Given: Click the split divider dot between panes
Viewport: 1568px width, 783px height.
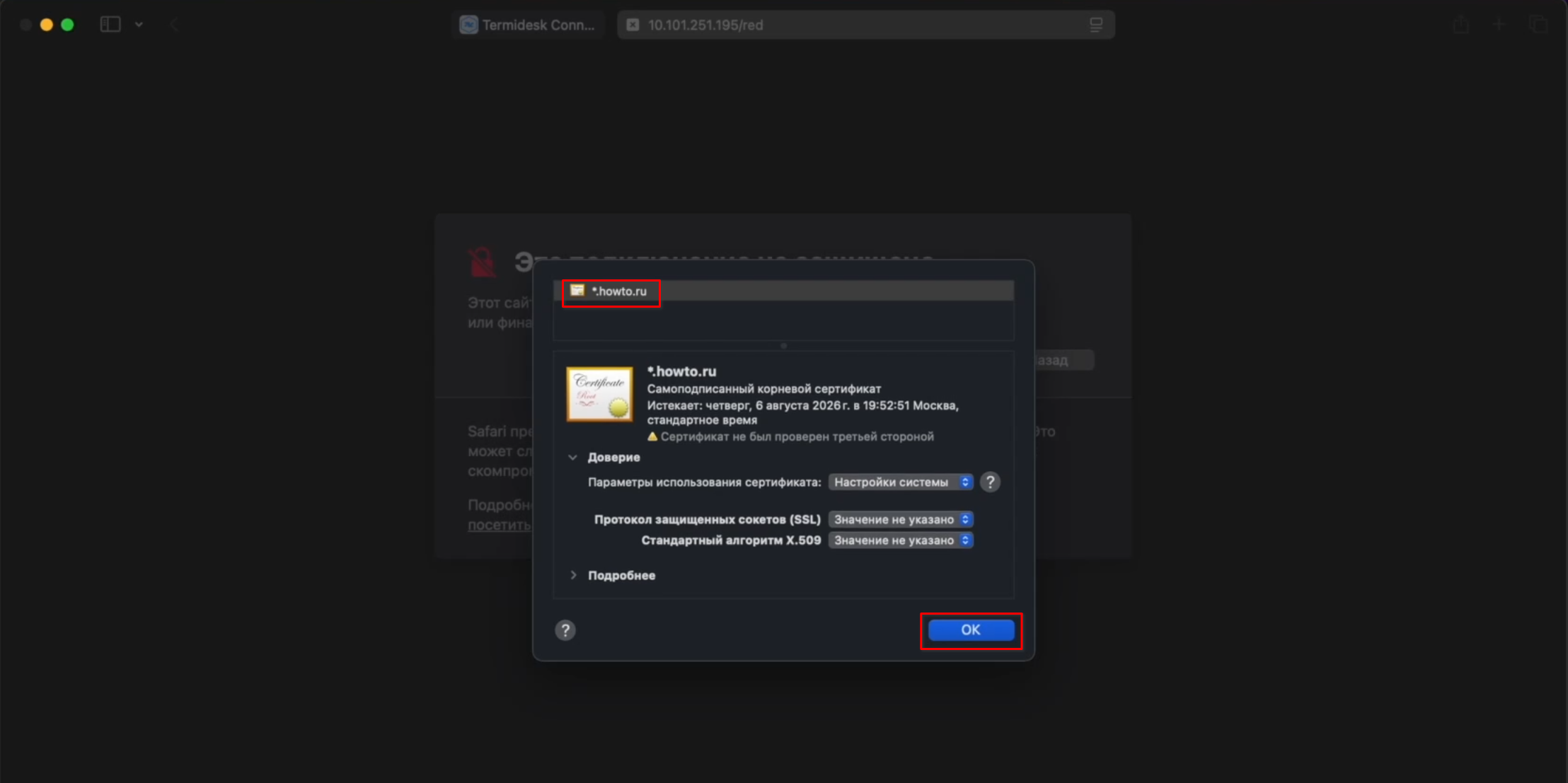Looking at the screenshot, I should click(x=783, y=346).
